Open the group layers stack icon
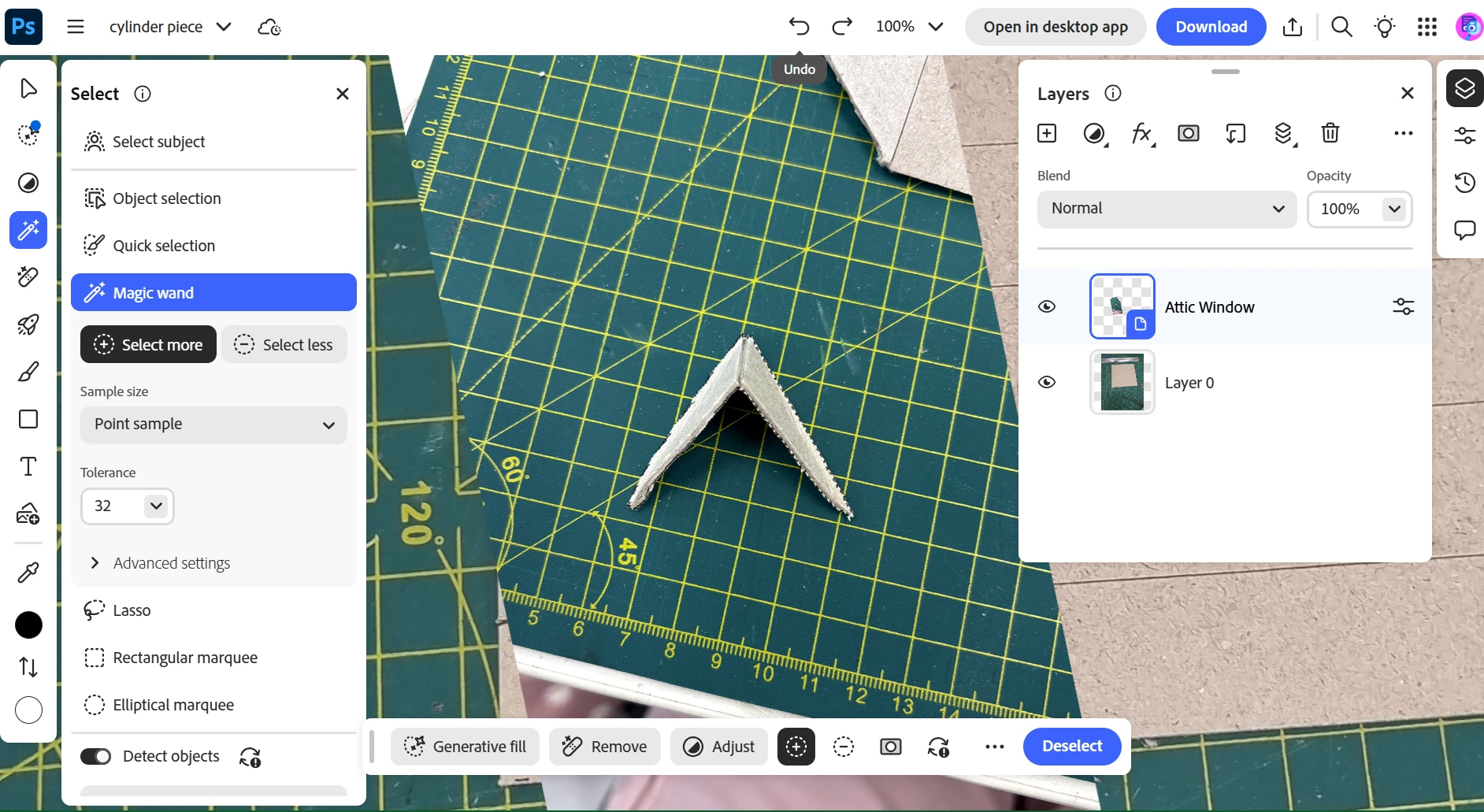Image resolution: width=1484 pixels, height=812 pixels. click(x=1284, y=133)
